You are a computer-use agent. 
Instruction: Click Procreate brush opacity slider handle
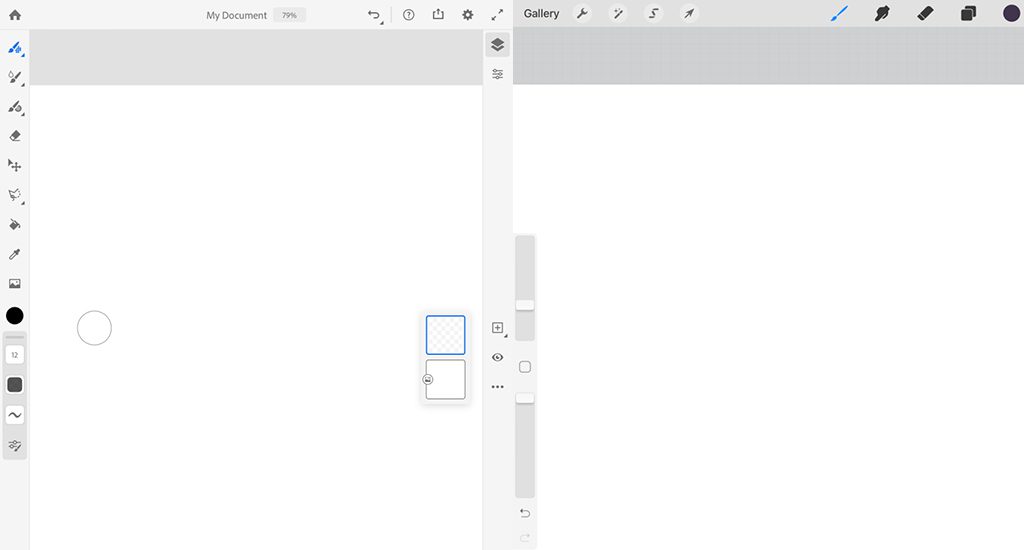(x=525, y=398)
